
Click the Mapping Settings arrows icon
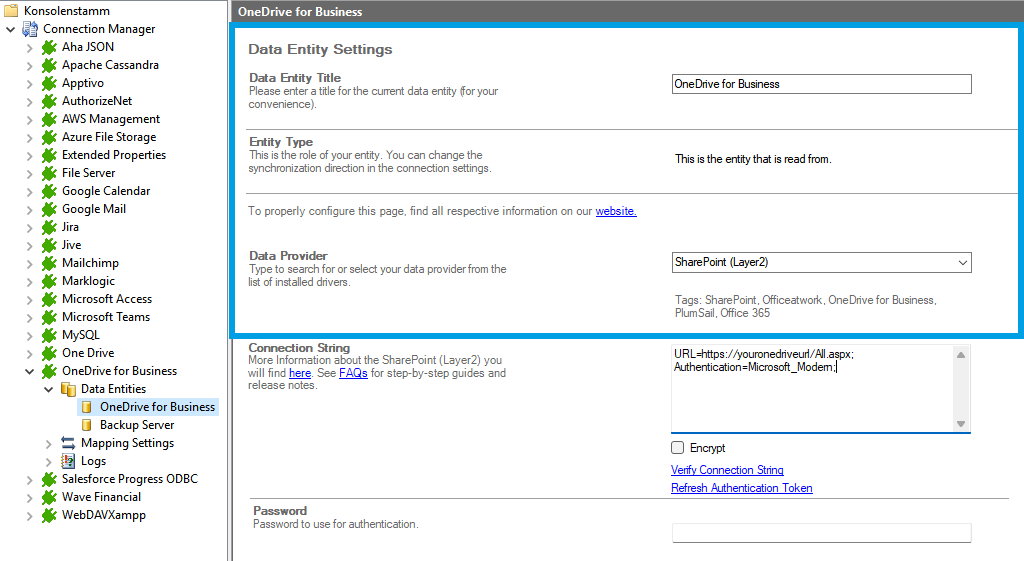click(68, 443)
